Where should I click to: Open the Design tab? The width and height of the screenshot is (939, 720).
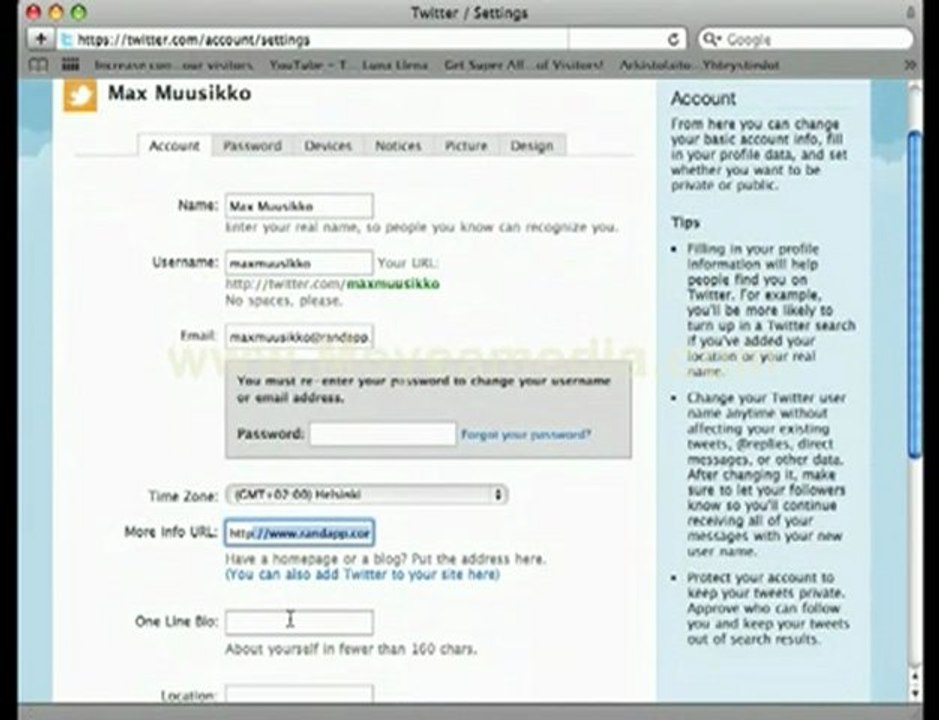click(x=532, y=146)
